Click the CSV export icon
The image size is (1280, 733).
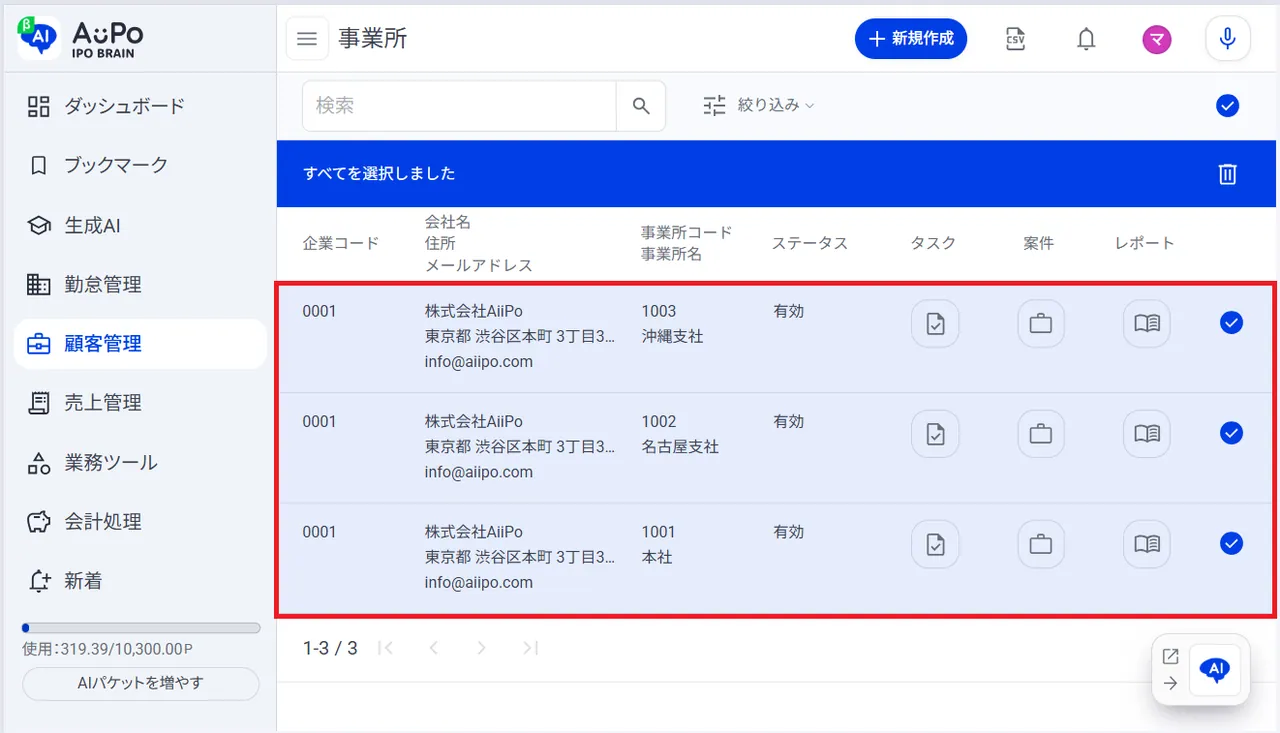pos(1015,39)
